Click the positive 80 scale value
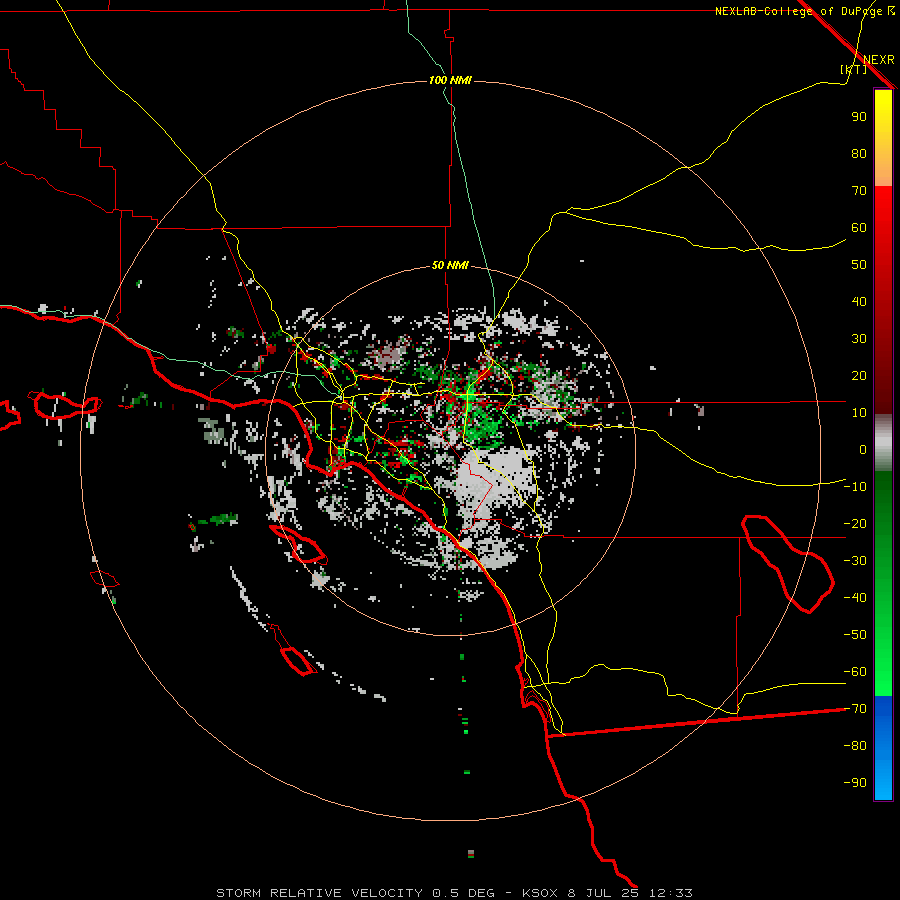The height and width of the screenshot is (900, 900). point(859,153)
